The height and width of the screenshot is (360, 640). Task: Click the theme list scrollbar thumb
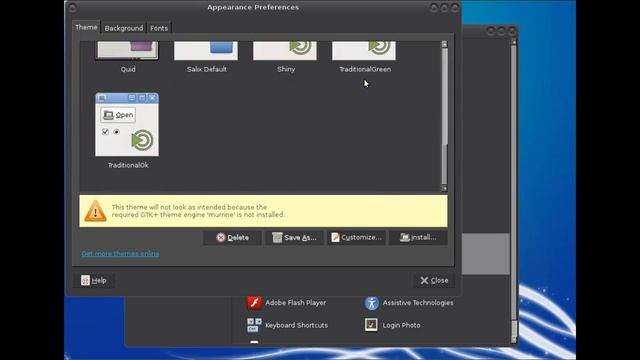pos(444,96)
